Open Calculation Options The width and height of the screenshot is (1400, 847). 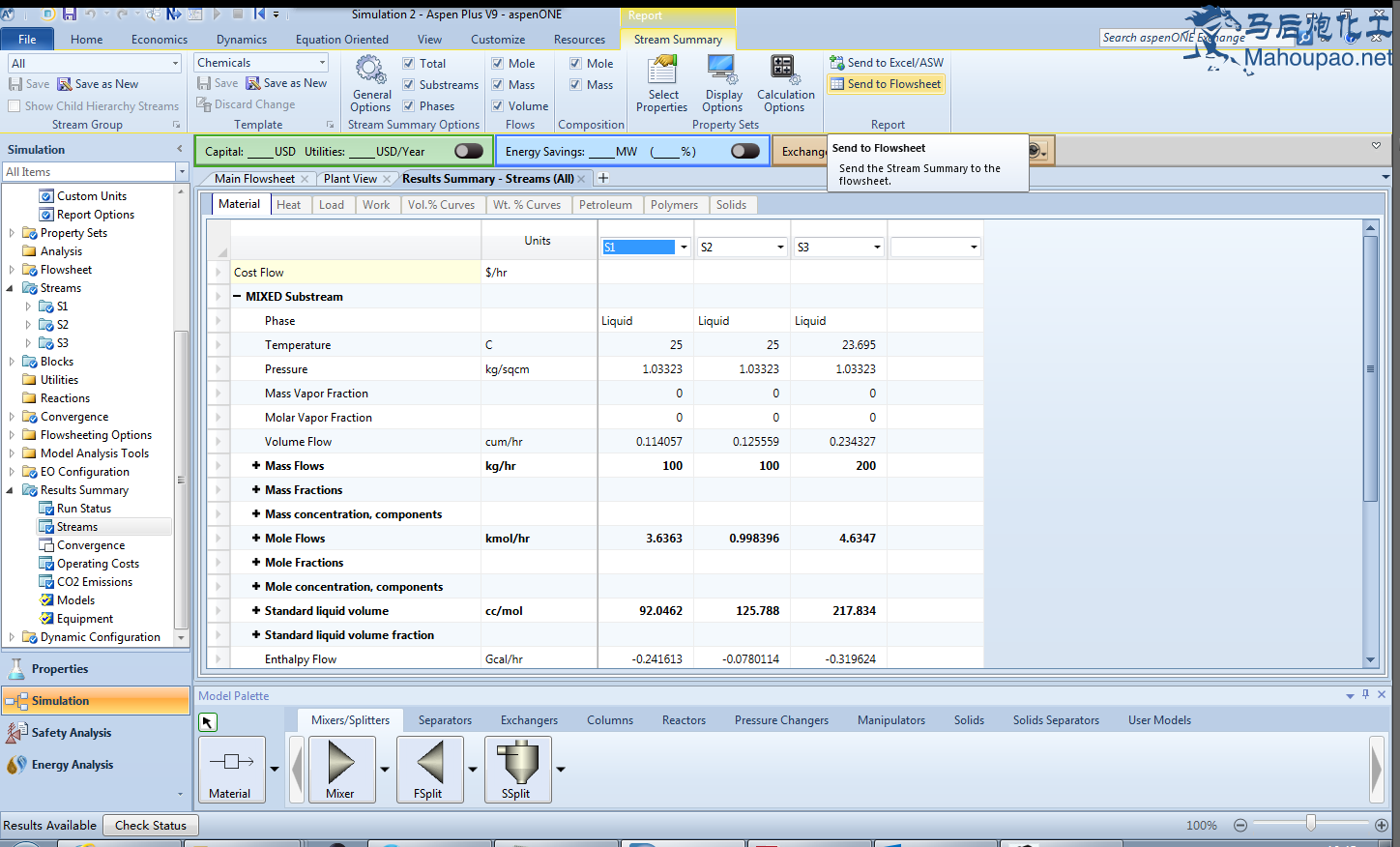(x=785, y=84)
